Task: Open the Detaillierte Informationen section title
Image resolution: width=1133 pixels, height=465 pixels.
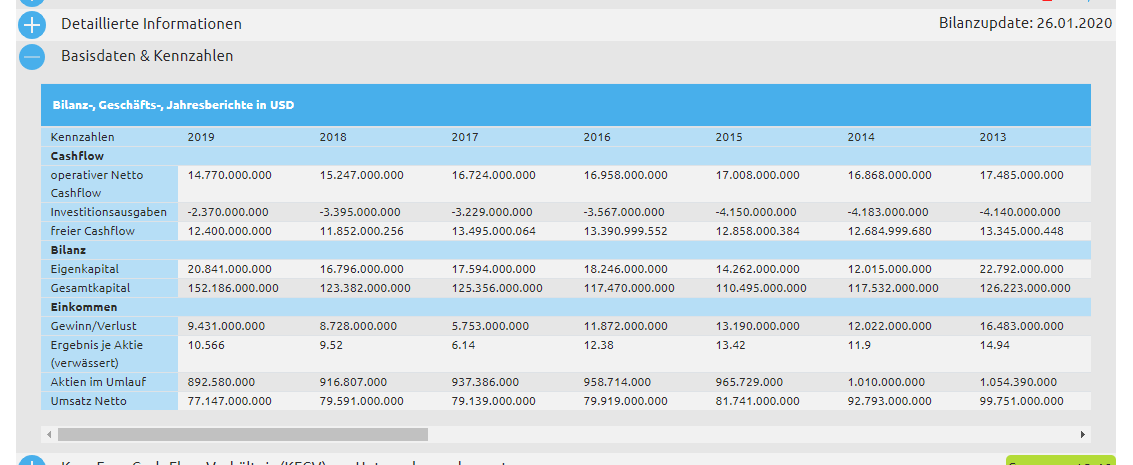Action: pyautogui.click(x=151, y=24)
